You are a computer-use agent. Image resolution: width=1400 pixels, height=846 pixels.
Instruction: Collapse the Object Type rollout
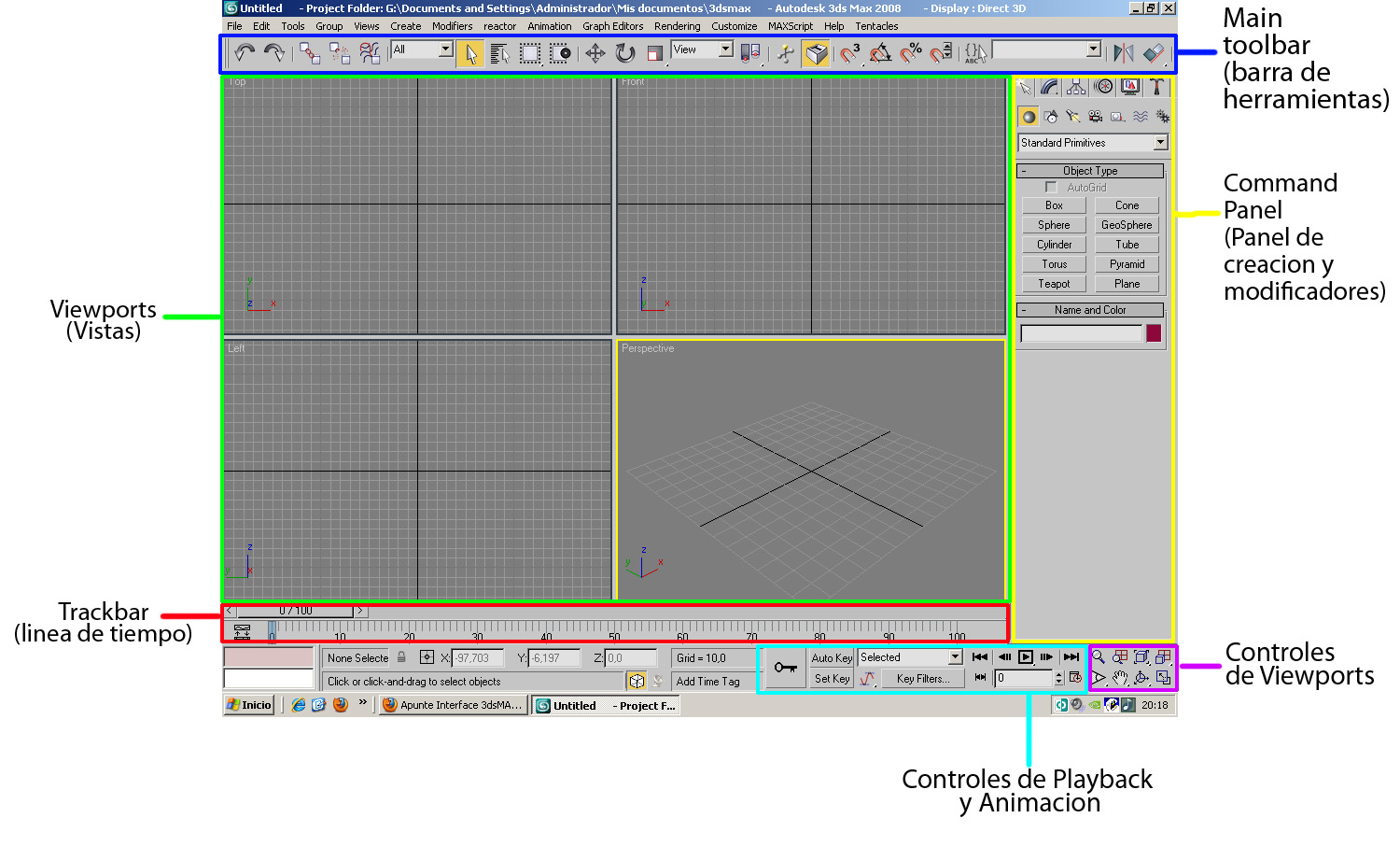pos(1090,171)
